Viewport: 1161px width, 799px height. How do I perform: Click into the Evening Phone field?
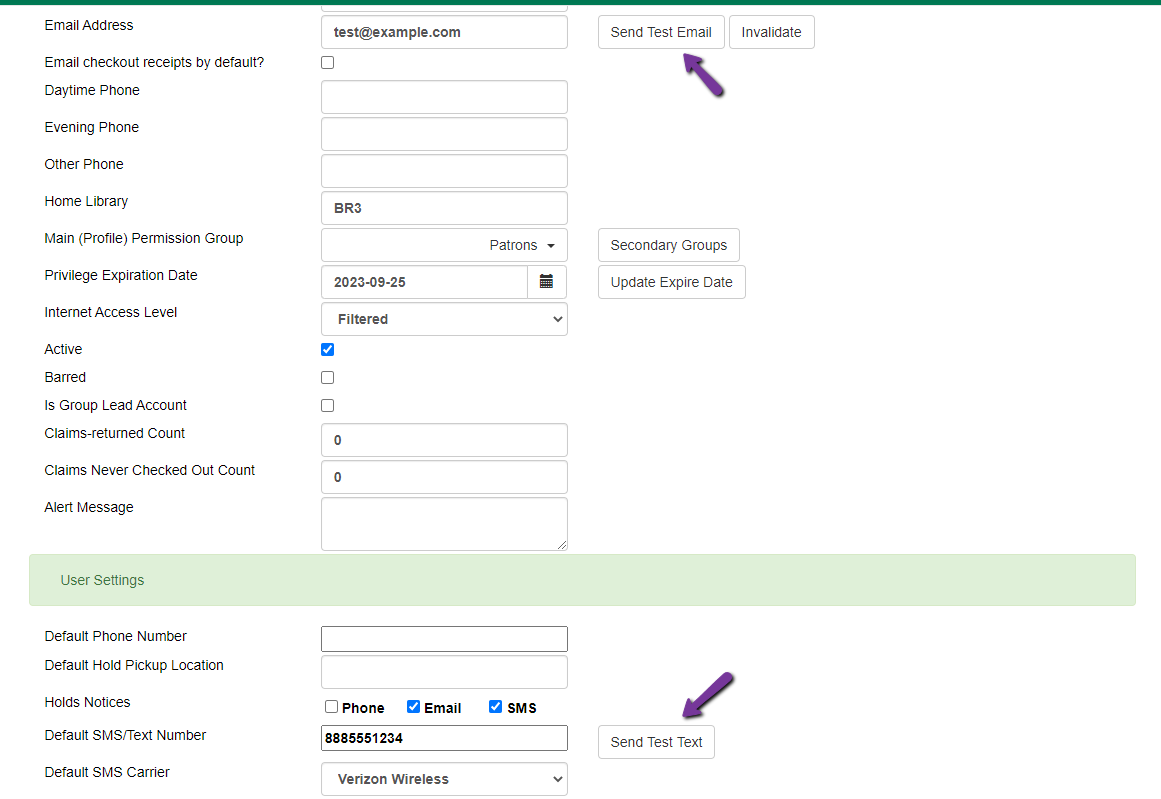[x=444, y=134]
